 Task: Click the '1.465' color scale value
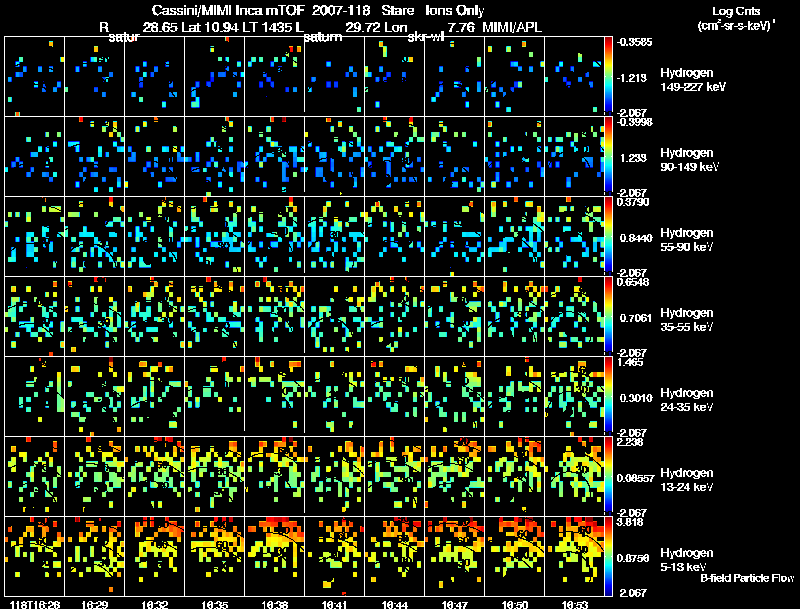[x=631, y=363]
